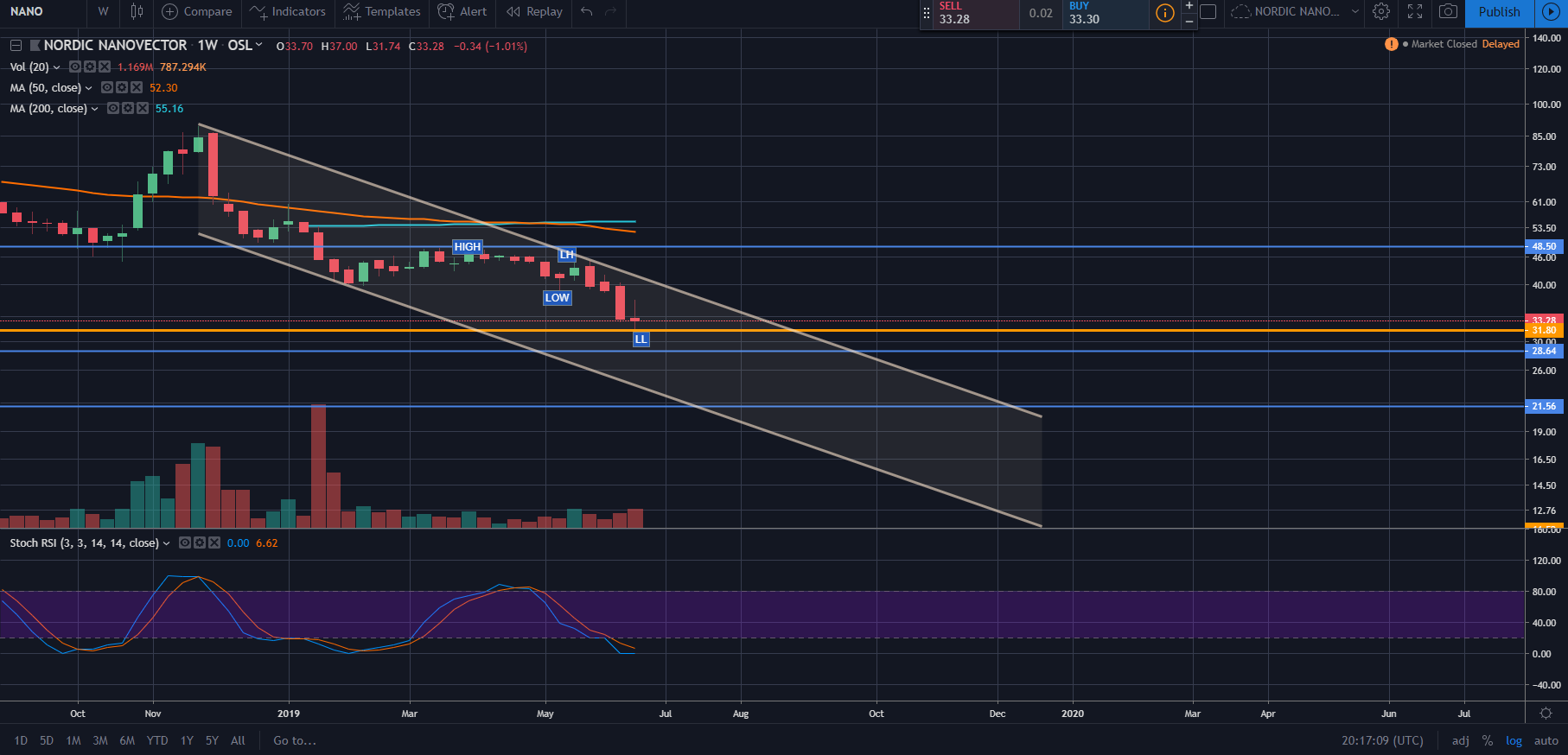Click the flag icon next to NORDIC NANOVECTOR
This screenshot has width=1568, height=755.
click(35, 46)
